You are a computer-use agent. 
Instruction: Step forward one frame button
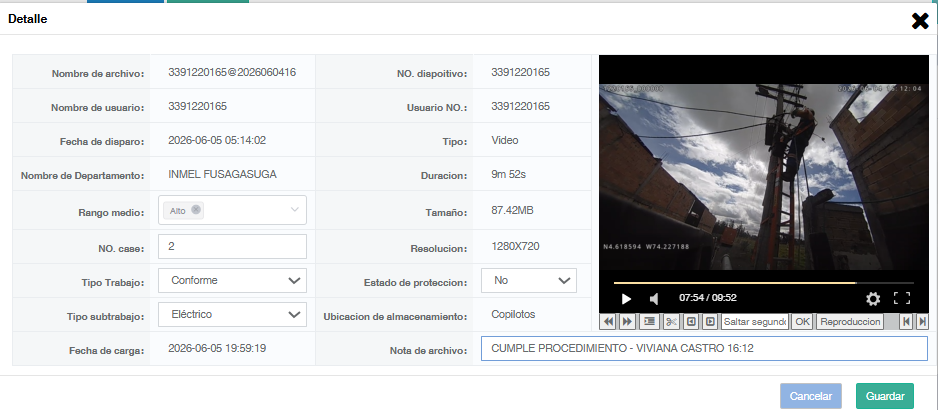tap(710, 321)
